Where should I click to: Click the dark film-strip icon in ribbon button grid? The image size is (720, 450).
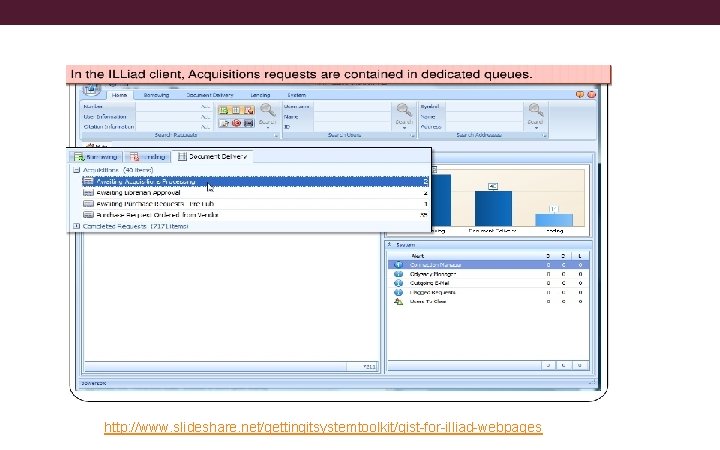249,123
